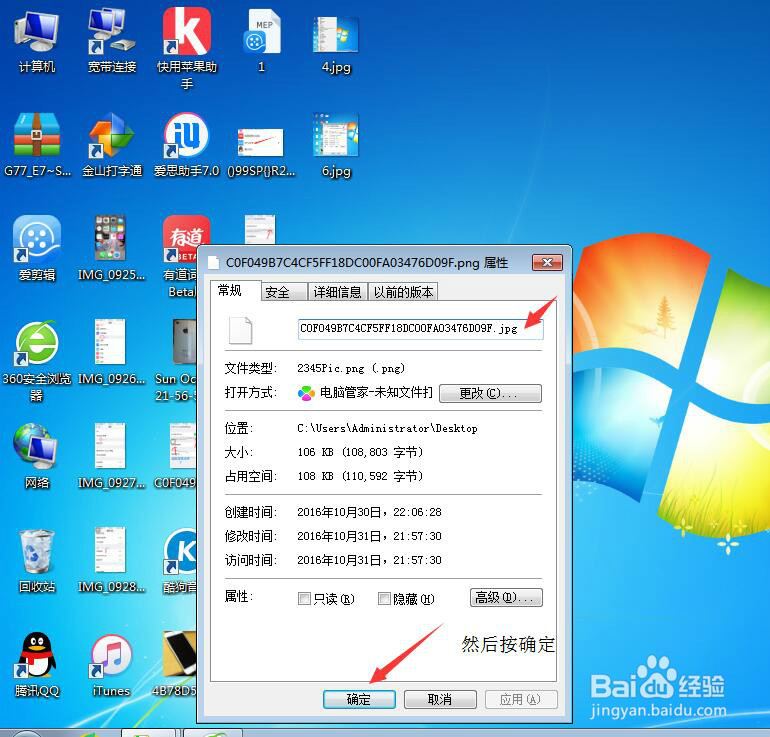Click the location path C:\Users\Administrator\Desktop

(387, 428)
